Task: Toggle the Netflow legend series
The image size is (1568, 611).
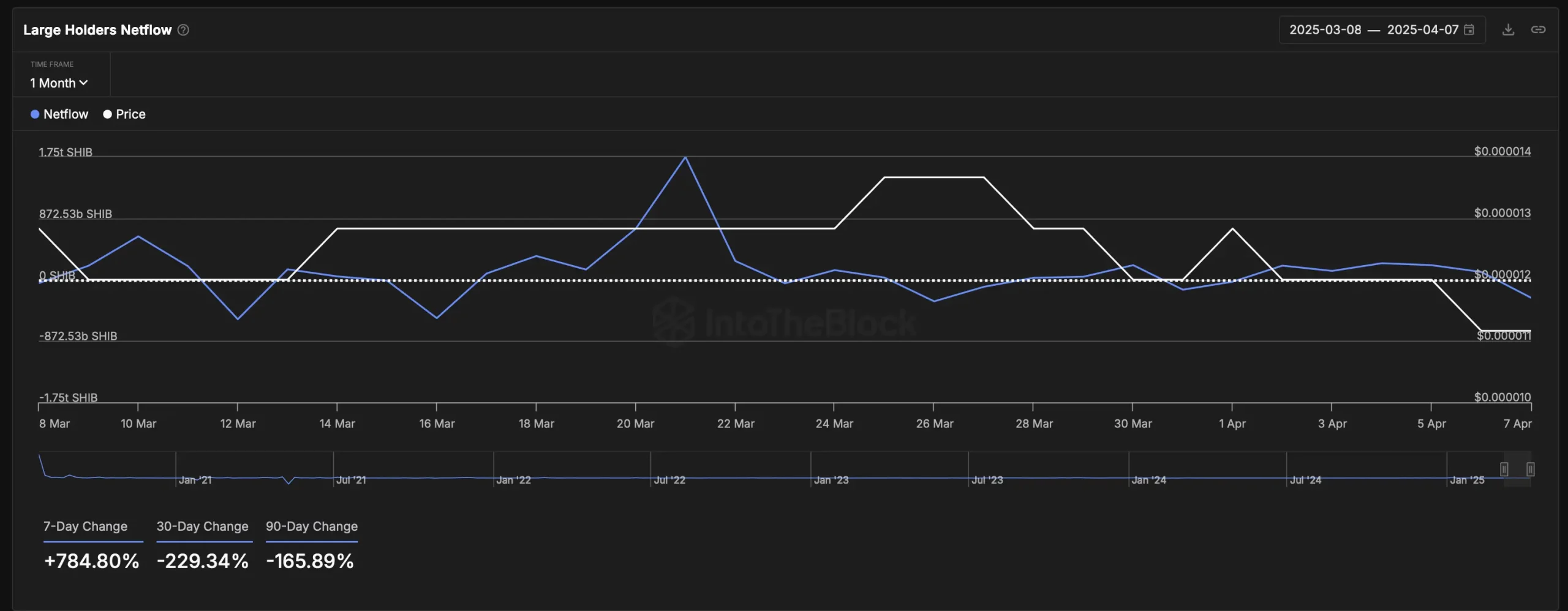Action: coord(59,114)
